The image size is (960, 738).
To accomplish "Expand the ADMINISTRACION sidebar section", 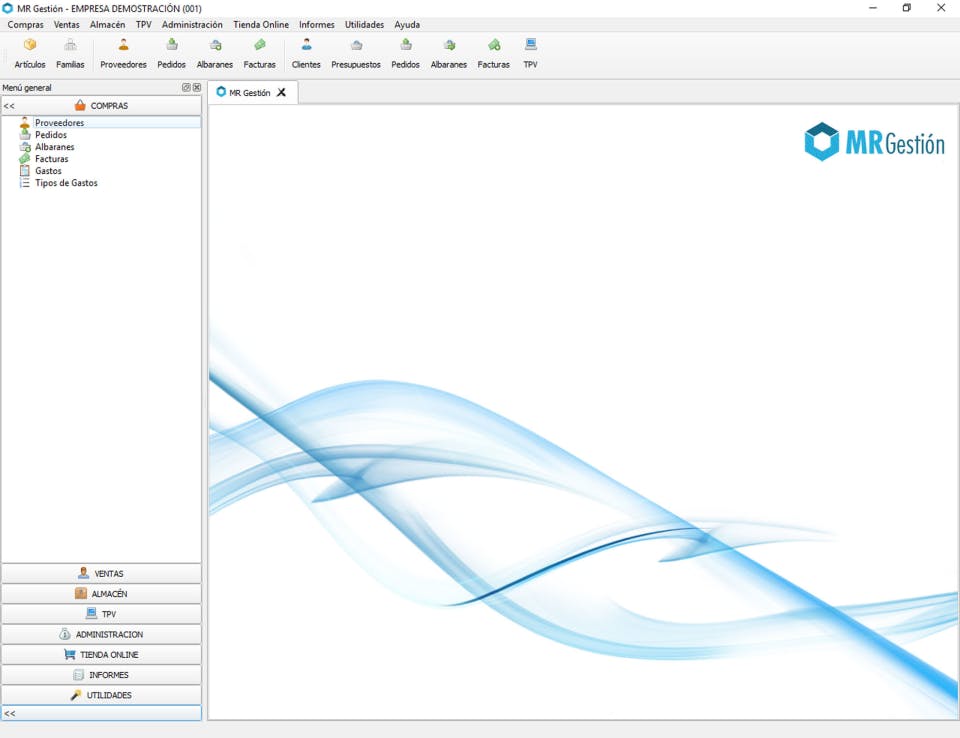I will 102,634.
